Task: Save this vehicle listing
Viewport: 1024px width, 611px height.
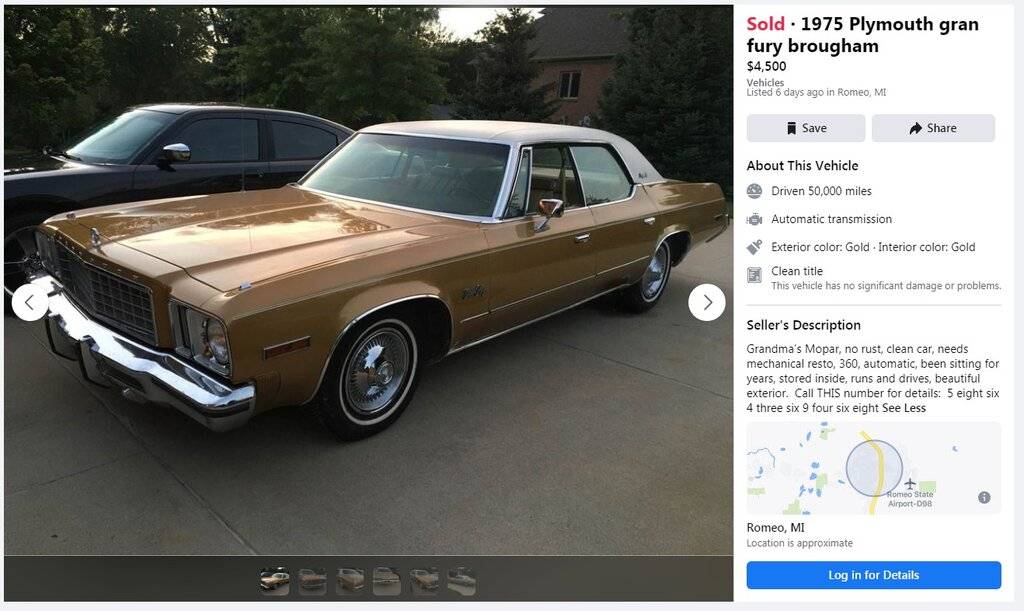Action: pyautogui.click(x=805, y=128)
